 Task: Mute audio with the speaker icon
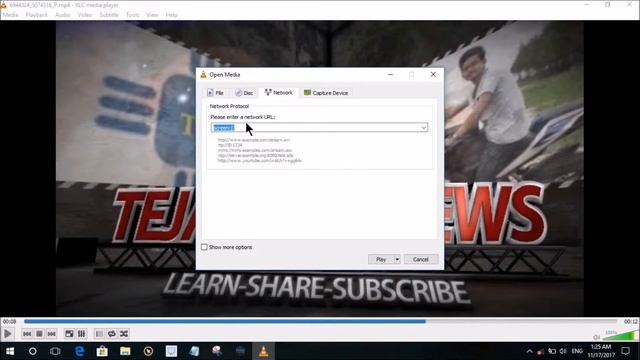tap(596, 337)
